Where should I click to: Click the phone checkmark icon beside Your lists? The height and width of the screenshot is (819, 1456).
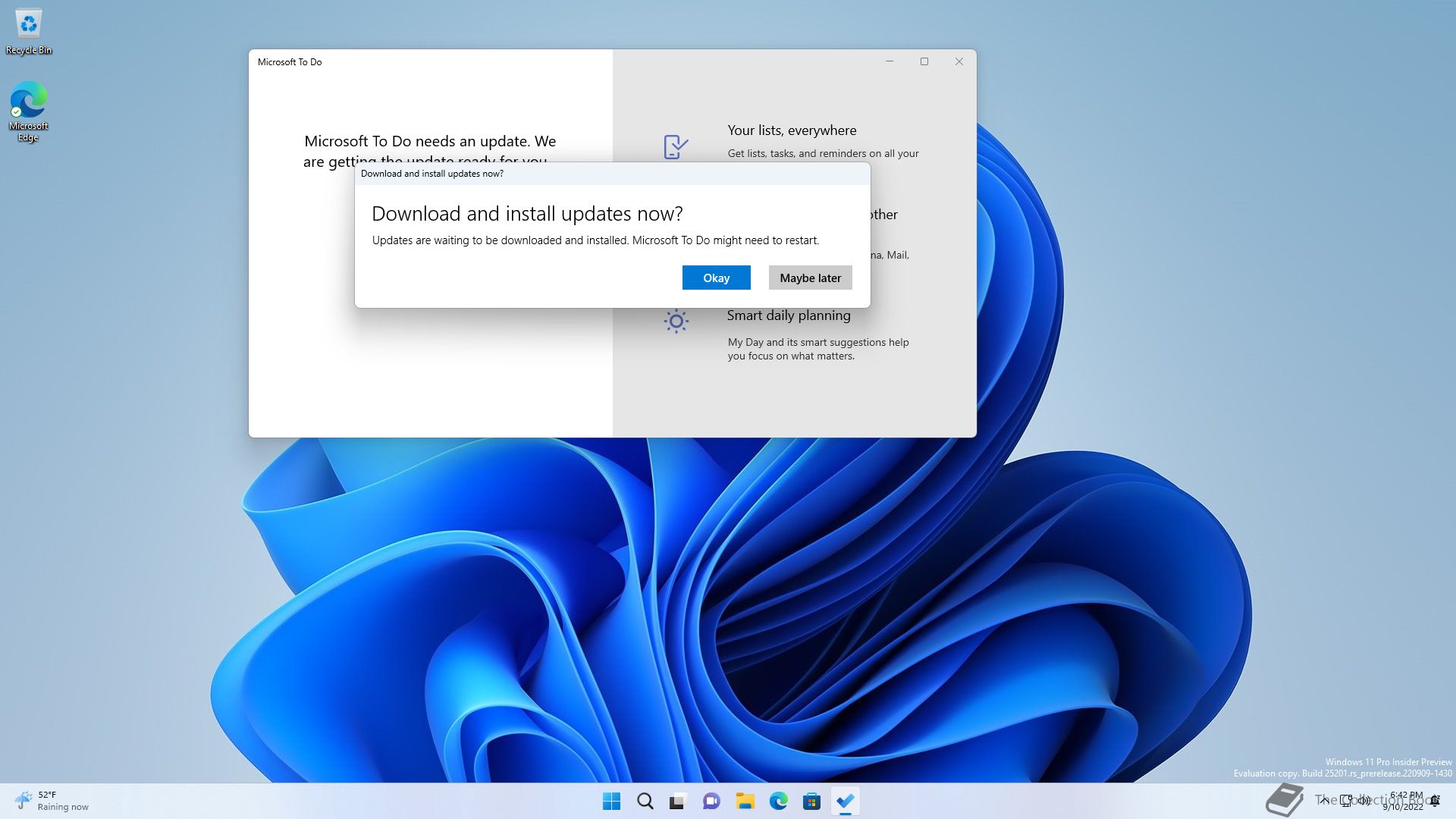[x=676, y=146]
